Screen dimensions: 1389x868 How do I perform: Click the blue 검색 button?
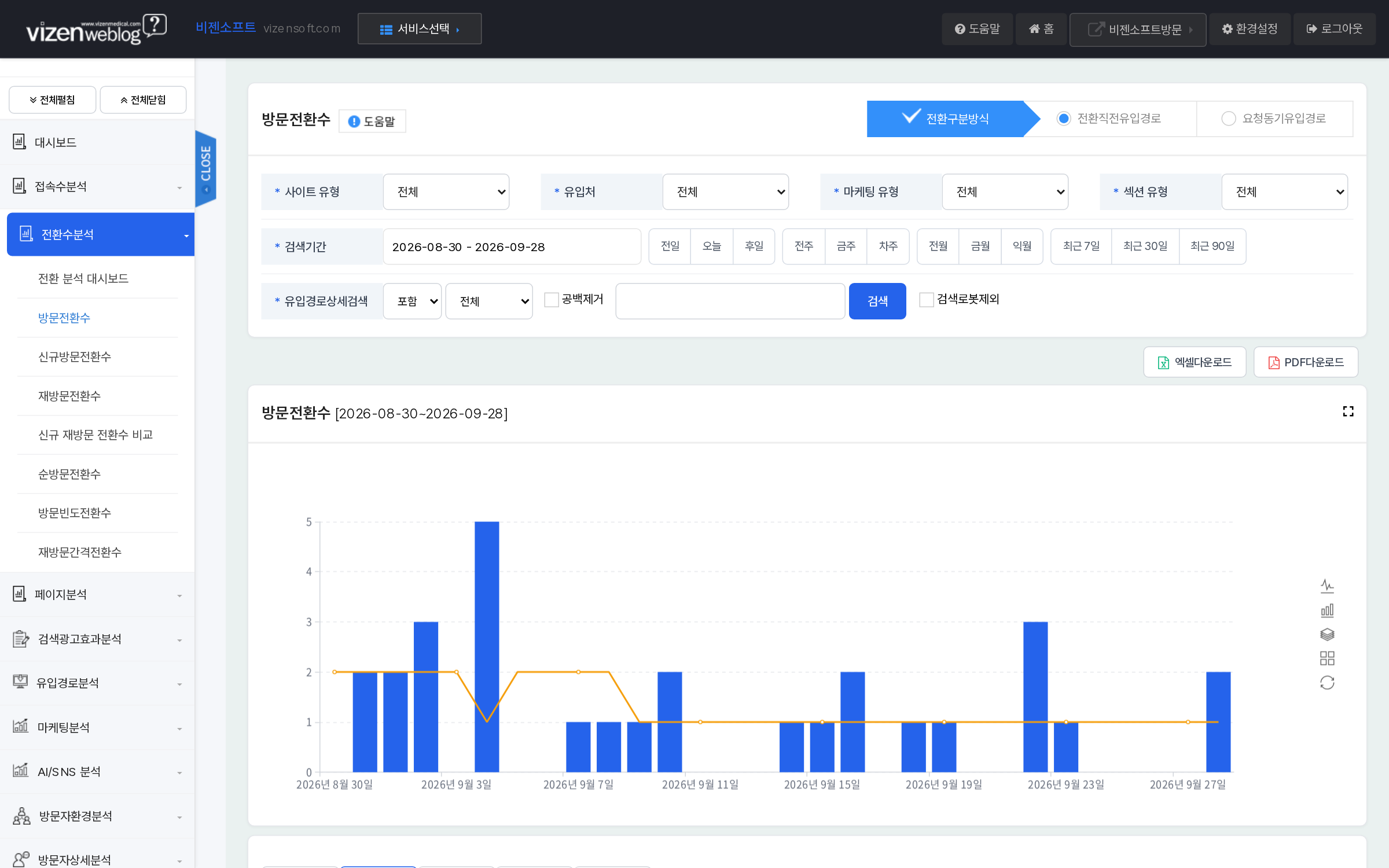[877, 301]
